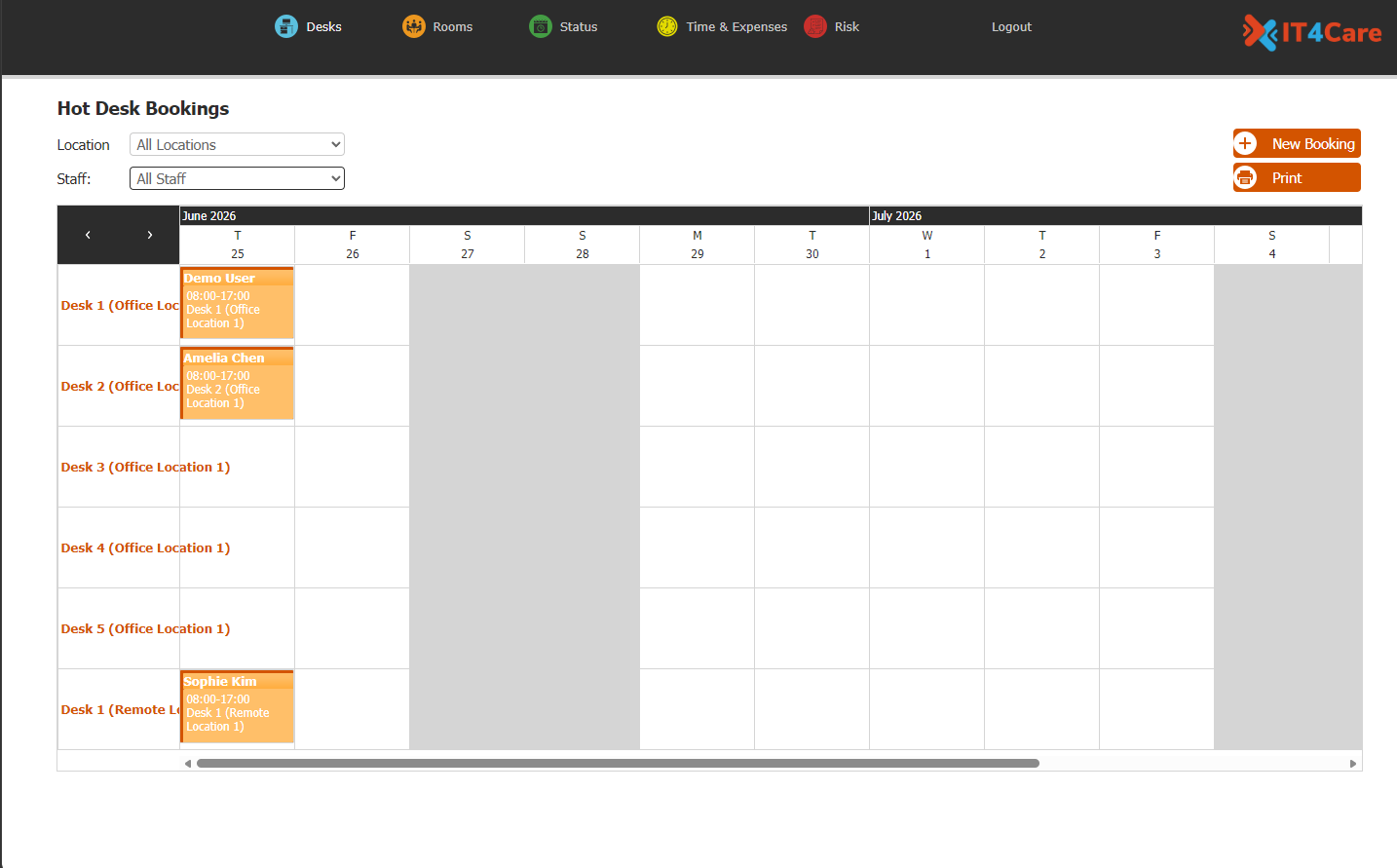Click the Friday 26 date header
1397x868 pixels.
[353, 245]
